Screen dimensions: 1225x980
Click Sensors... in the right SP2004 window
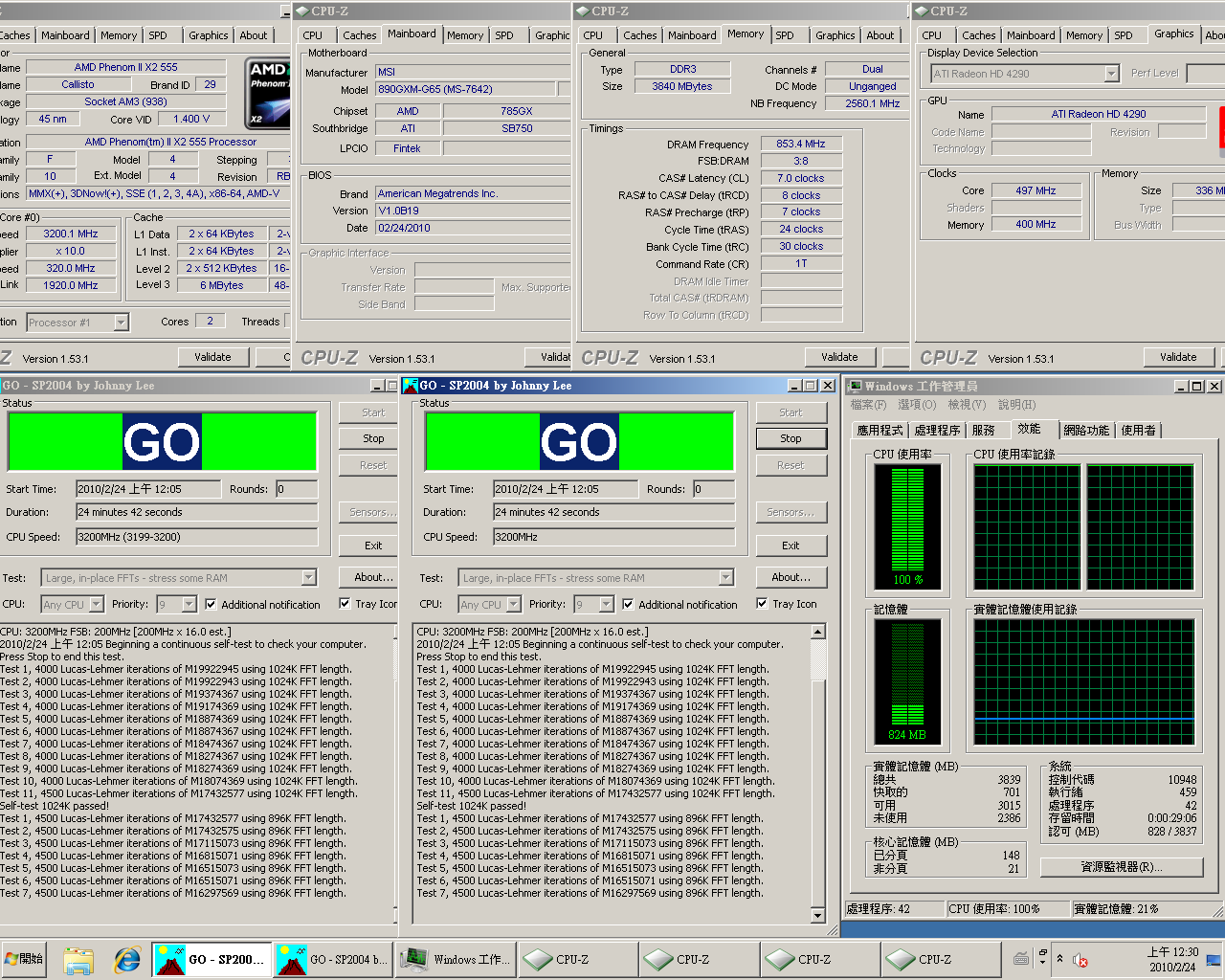[791, 512]
